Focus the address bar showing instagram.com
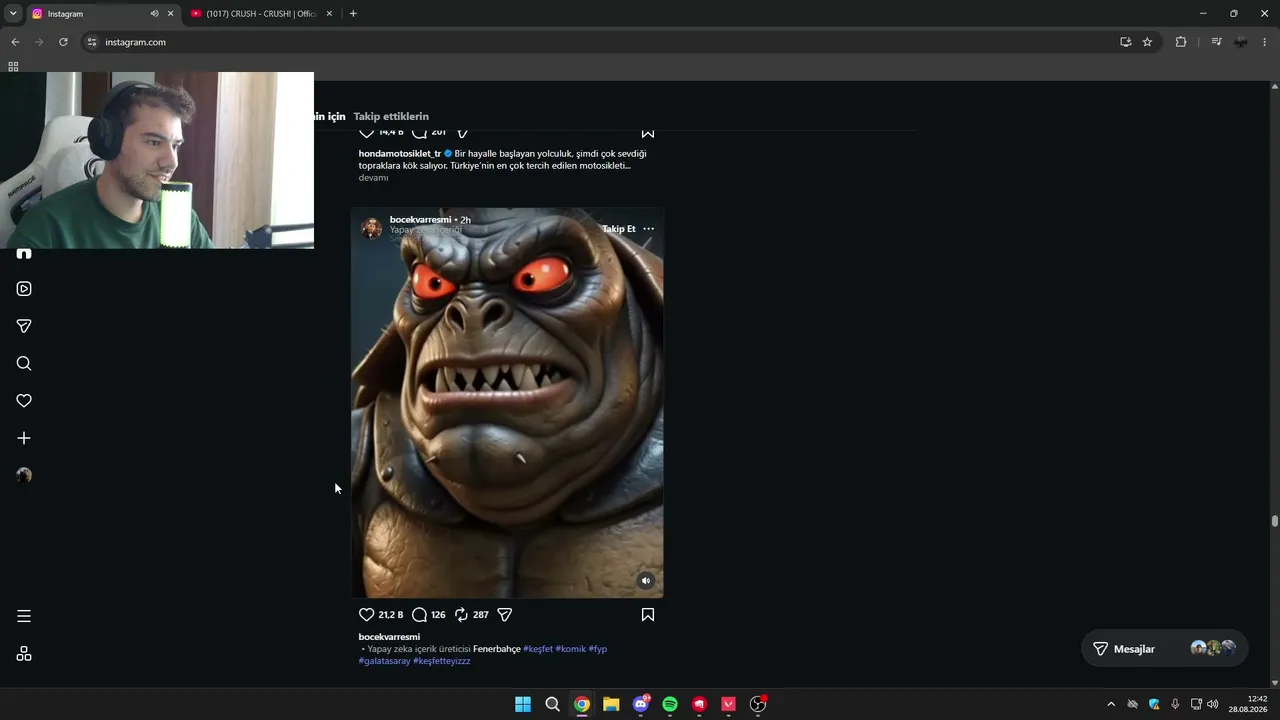The image size is (1280, 720). pos(600,42)
